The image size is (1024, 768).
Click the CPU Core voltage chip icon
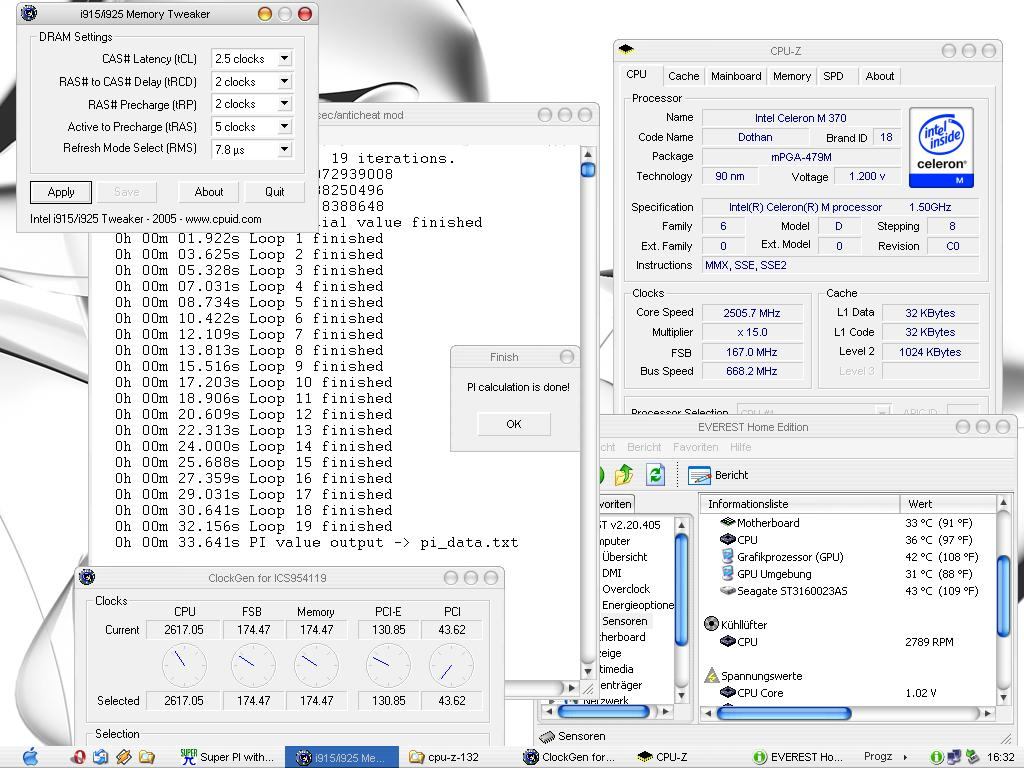click(x=728, y=692)
